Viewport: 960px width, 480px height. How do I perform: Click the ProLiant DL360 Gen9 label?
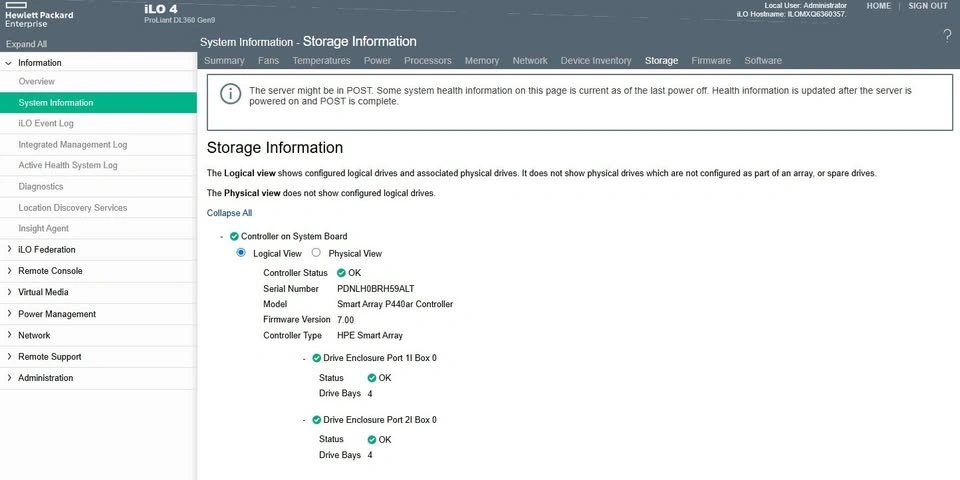(179, 20)
